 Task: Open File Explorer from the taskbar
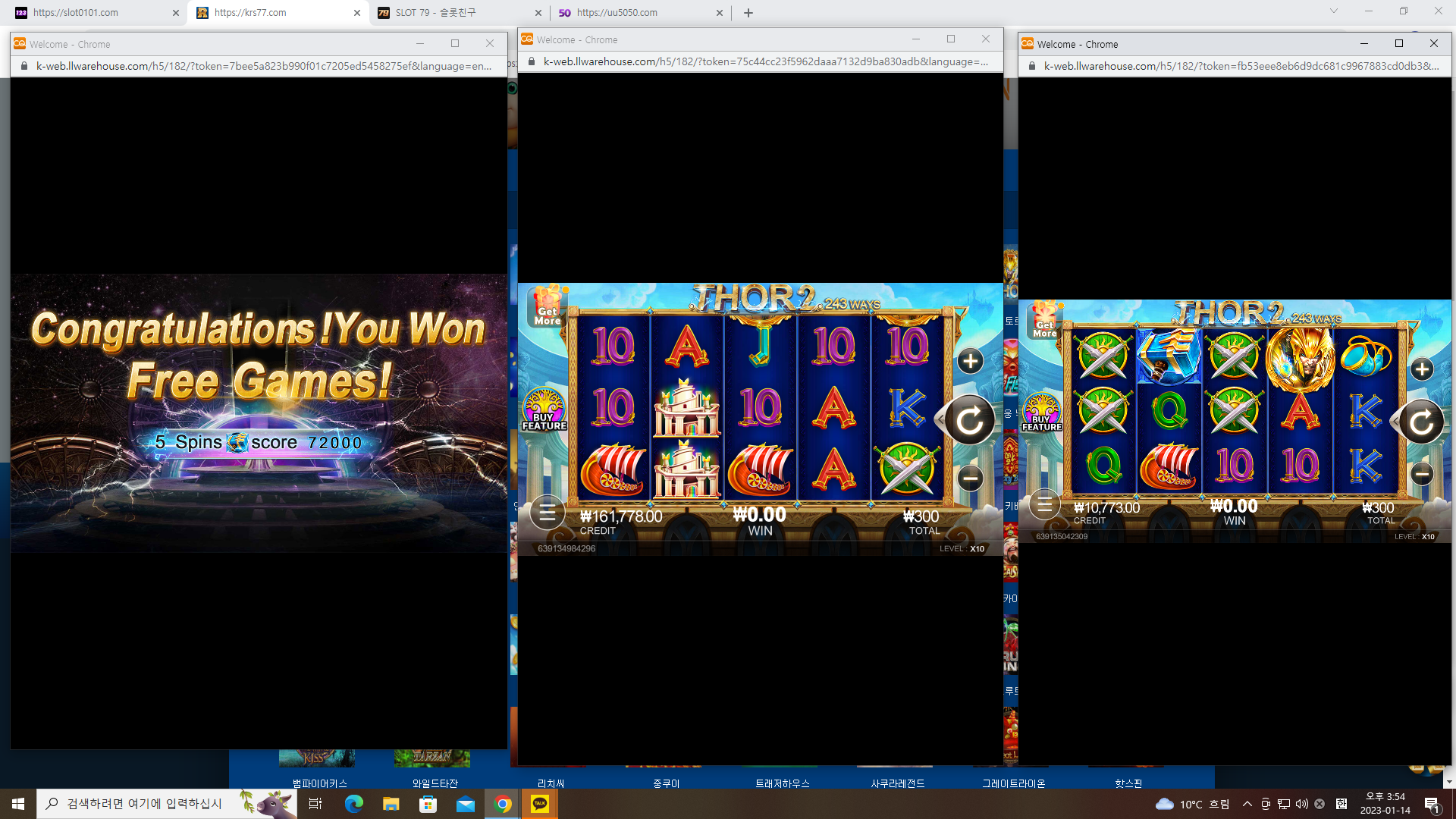coord(391,804)
